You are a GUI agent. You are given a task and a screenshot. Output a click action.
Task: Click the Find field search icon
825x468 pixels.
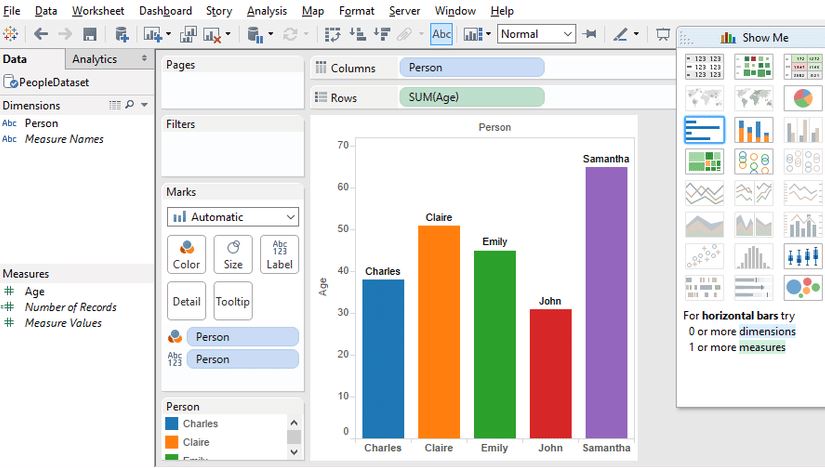129,105
